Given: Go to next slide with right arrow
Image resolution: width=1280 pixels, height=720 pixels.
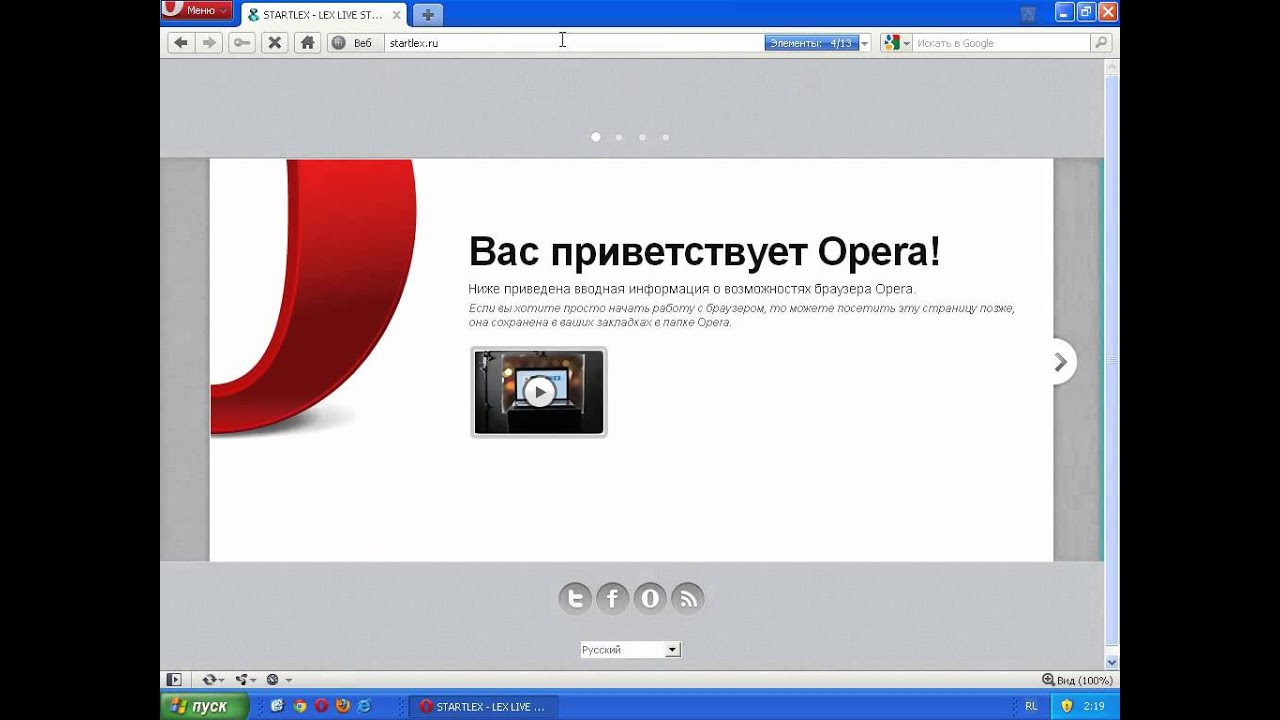Looking at the screenshot, I should (1060, 362).
